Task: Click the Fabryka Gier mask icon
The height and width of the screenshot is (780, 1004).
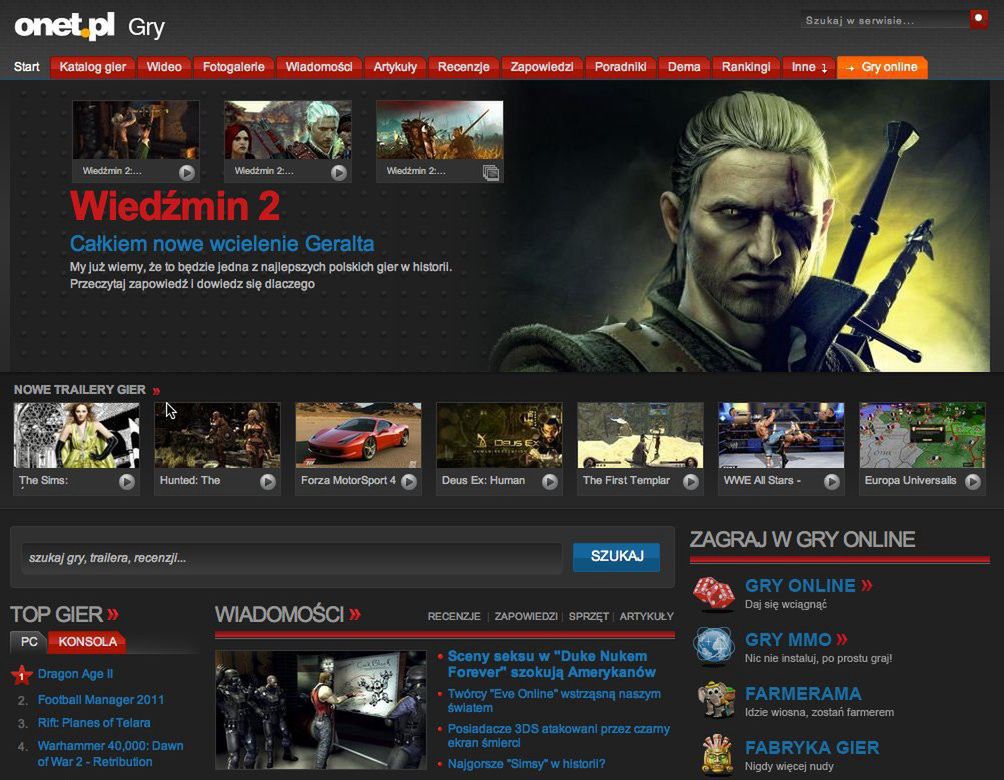Action: 717,754
